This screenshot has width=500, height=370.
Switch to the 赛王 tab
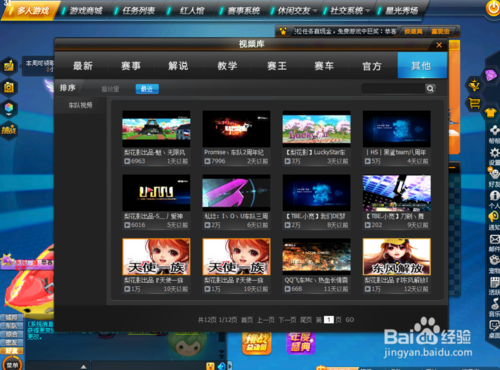(x=277, y=66)
